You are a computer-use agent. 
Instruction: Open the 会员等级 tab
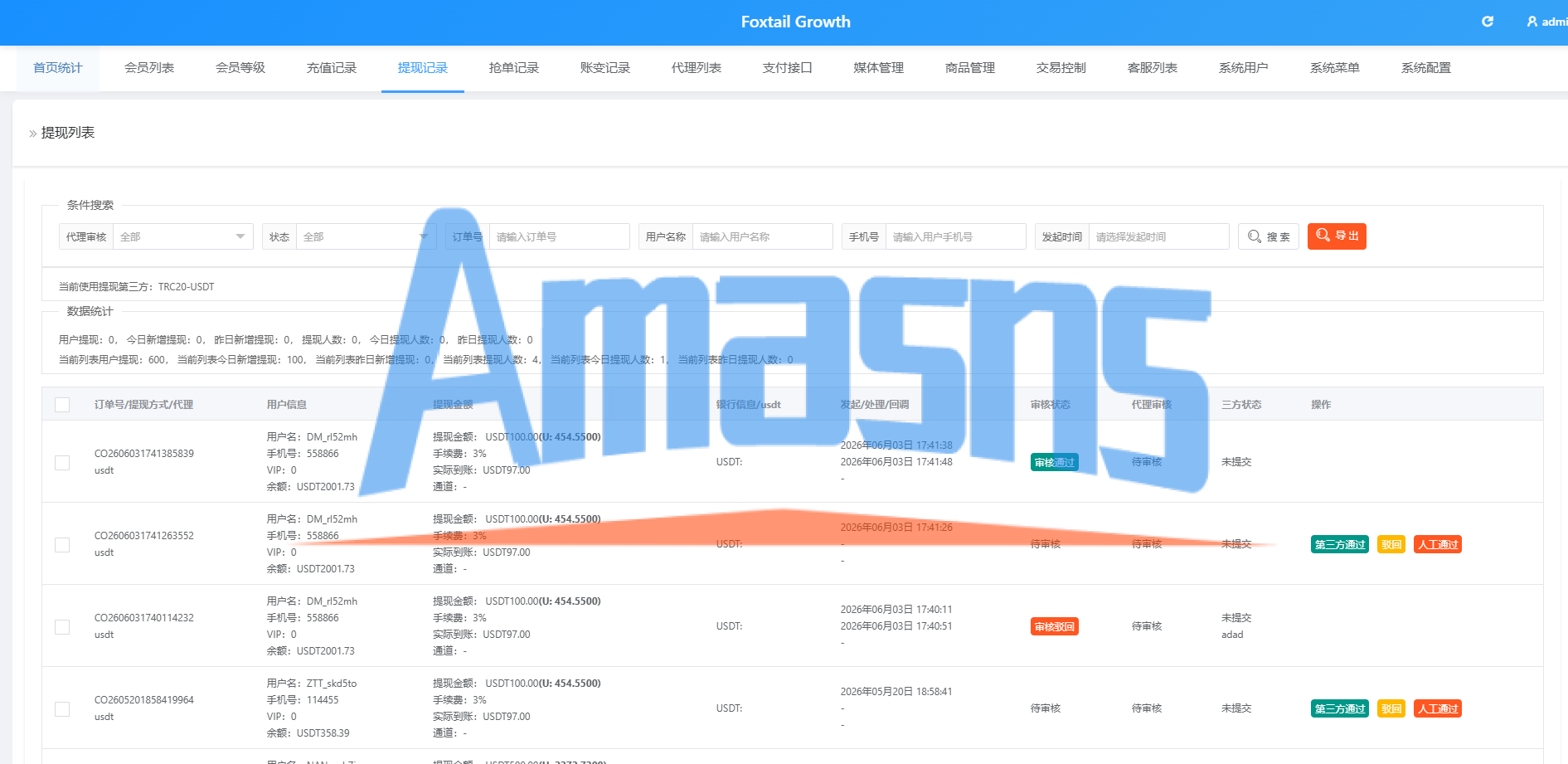(x=240, y=68)
